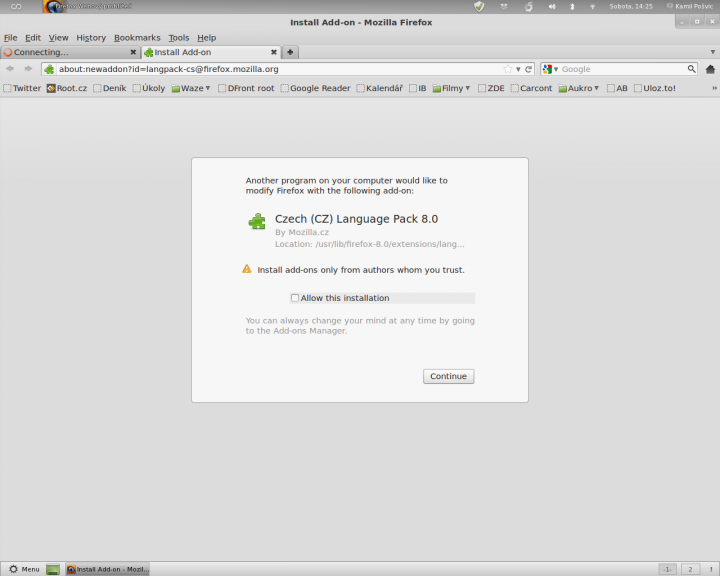Expand the Aukro bookmark folder
720x576 pixels.
[579, 88]
